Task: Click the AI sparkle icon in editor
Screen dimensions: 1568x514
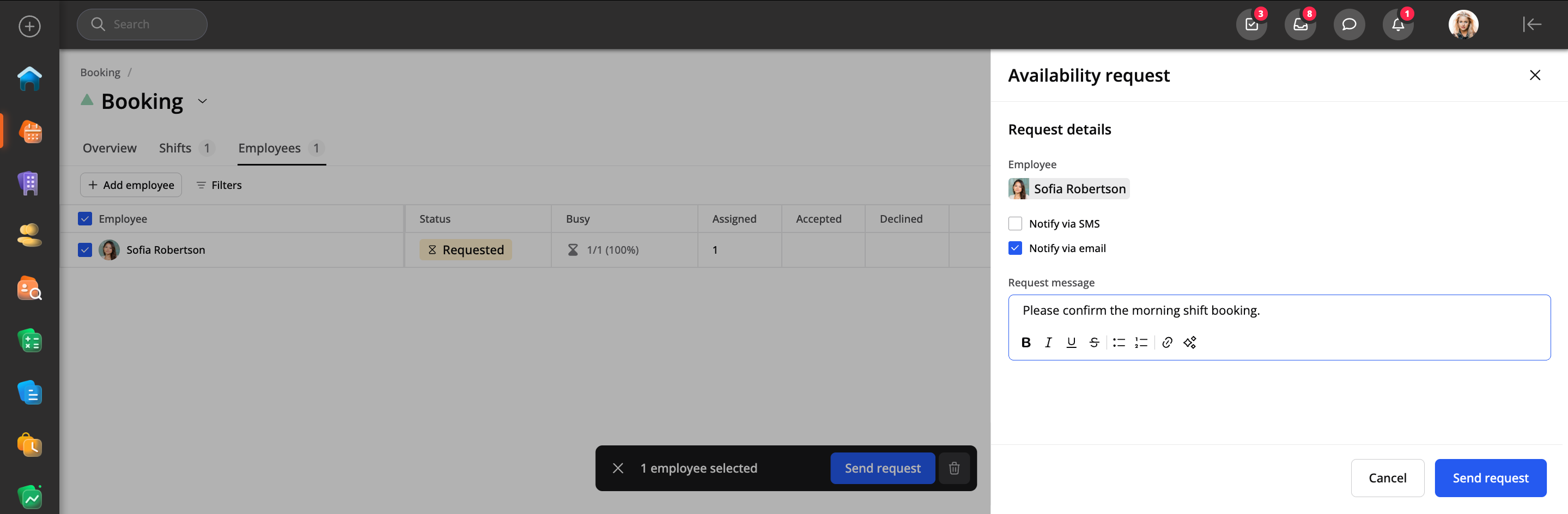Action: coord(1190,342)
